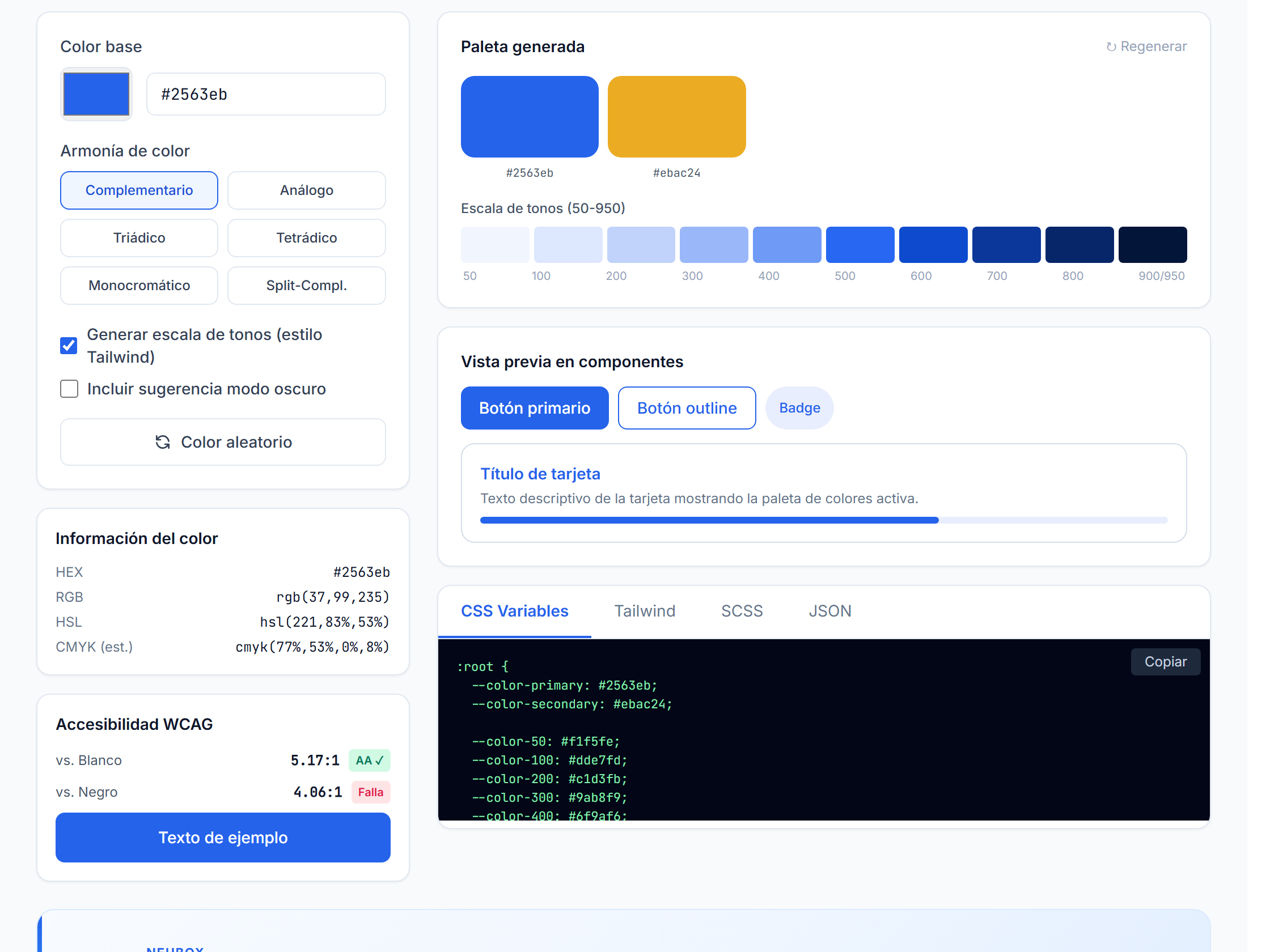Click the AA ✓ contrast badge

[369, 760]
